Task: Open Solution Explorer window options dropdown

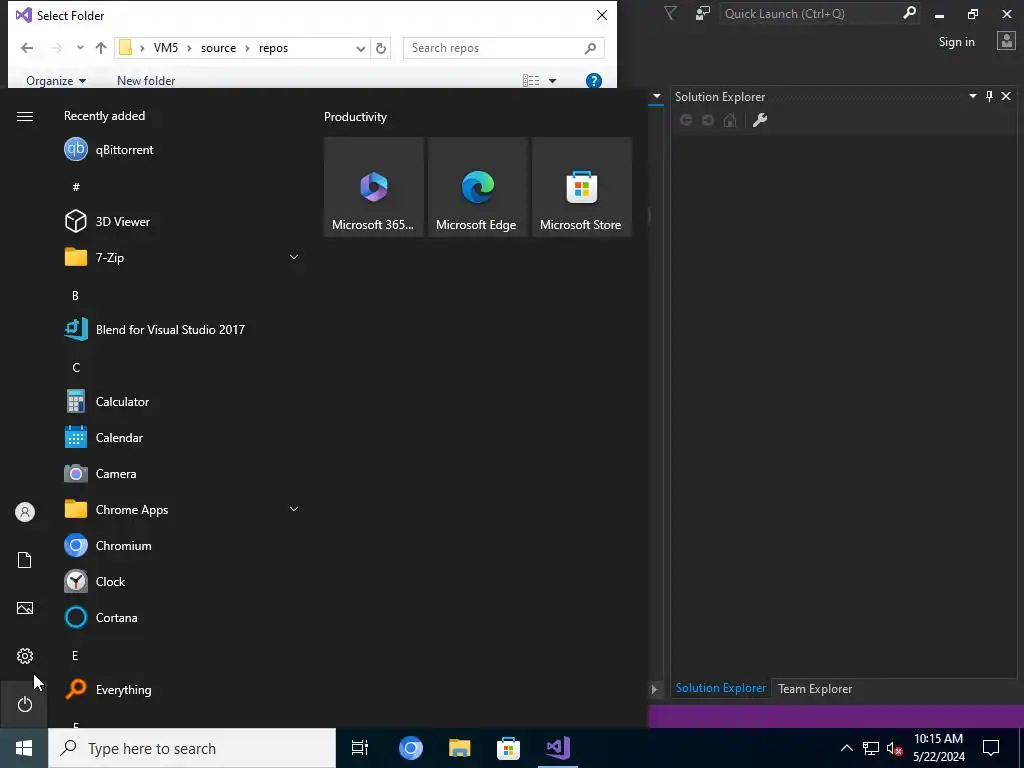Action: (972, 96)
